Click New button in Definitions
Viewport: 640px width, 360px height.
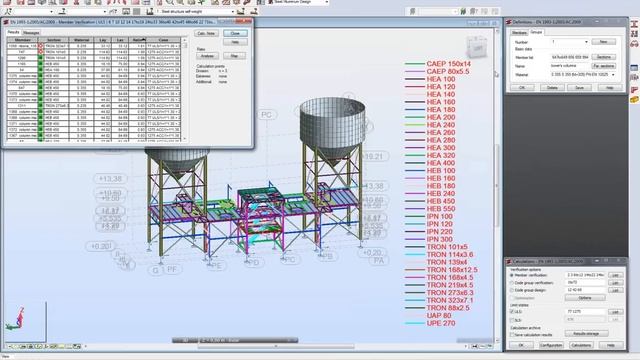point(603,42)
